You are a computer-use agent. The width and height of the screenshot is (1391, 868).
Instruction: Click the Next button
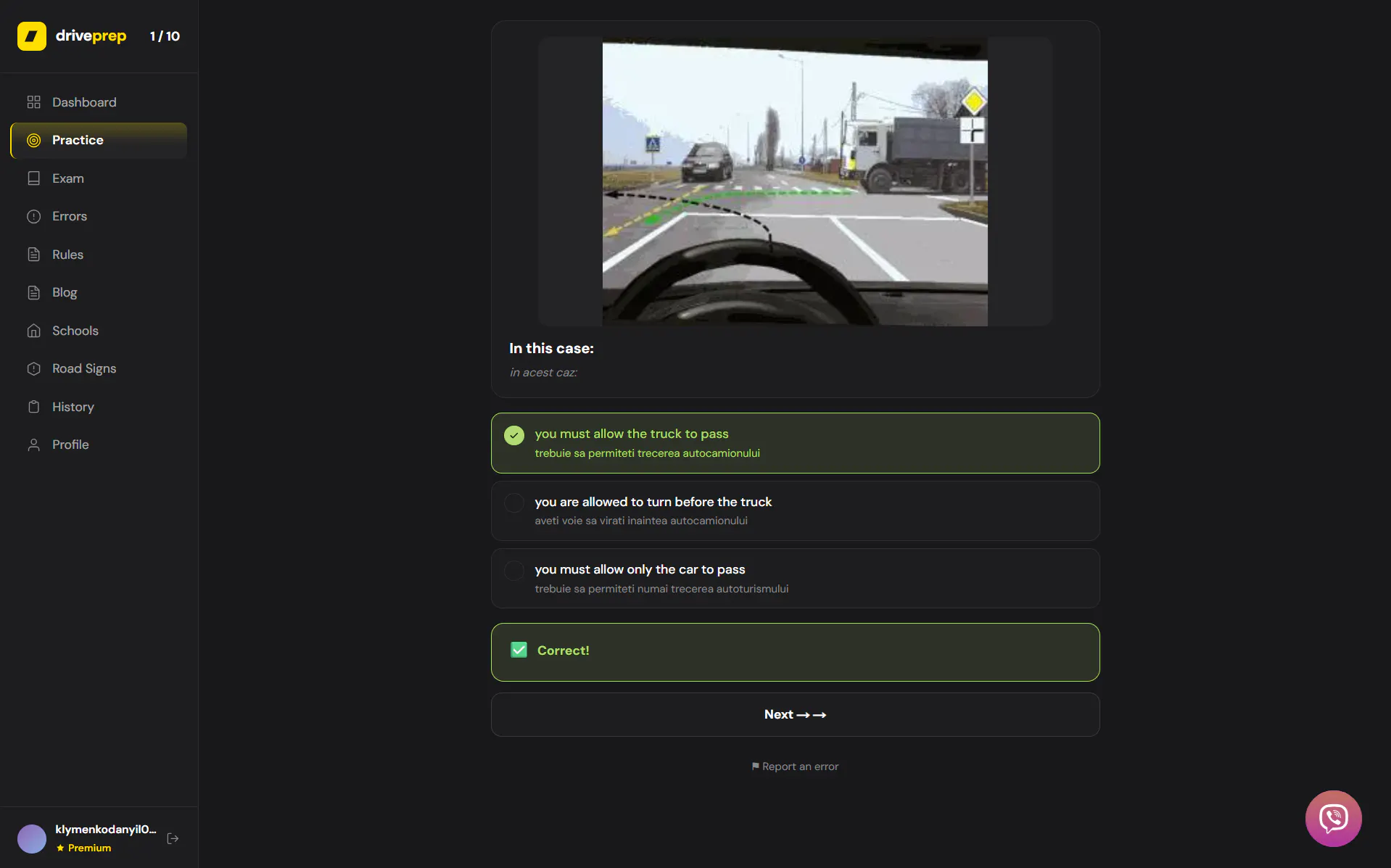point(795,714)
